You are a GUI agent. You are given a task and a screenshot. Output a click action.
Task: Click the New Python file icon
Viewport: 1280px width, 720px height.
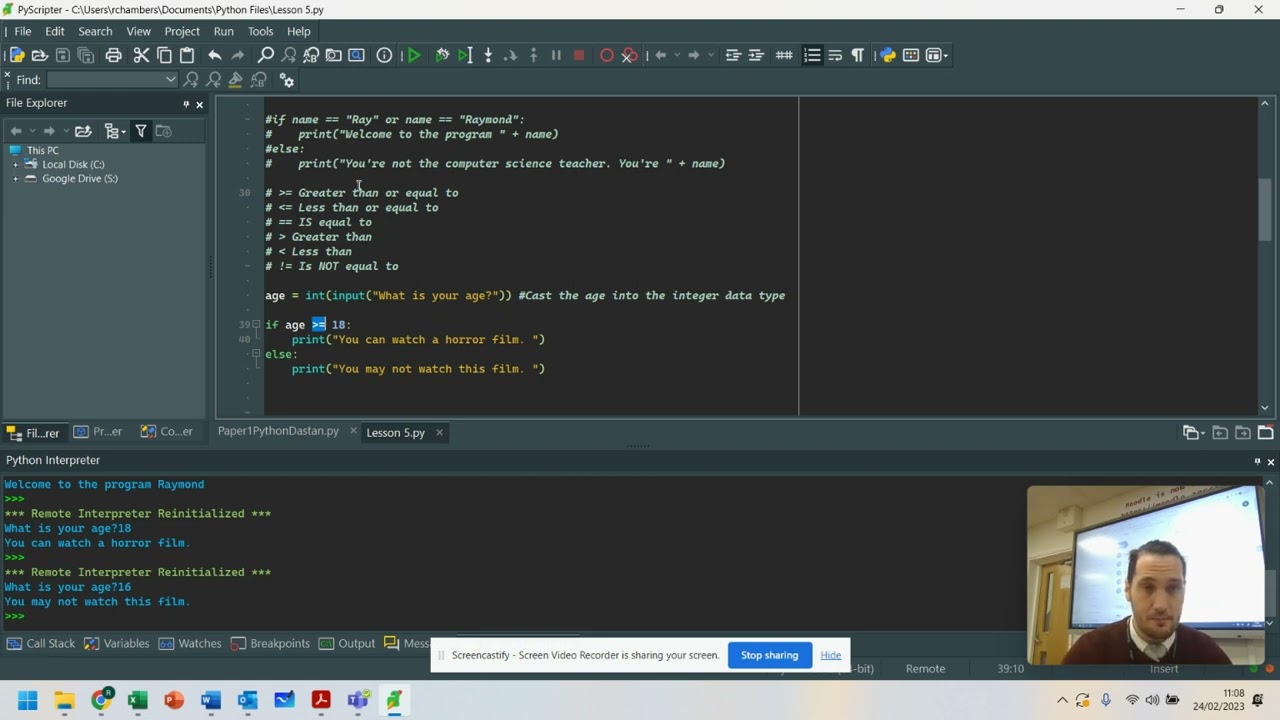coord(17,55)
